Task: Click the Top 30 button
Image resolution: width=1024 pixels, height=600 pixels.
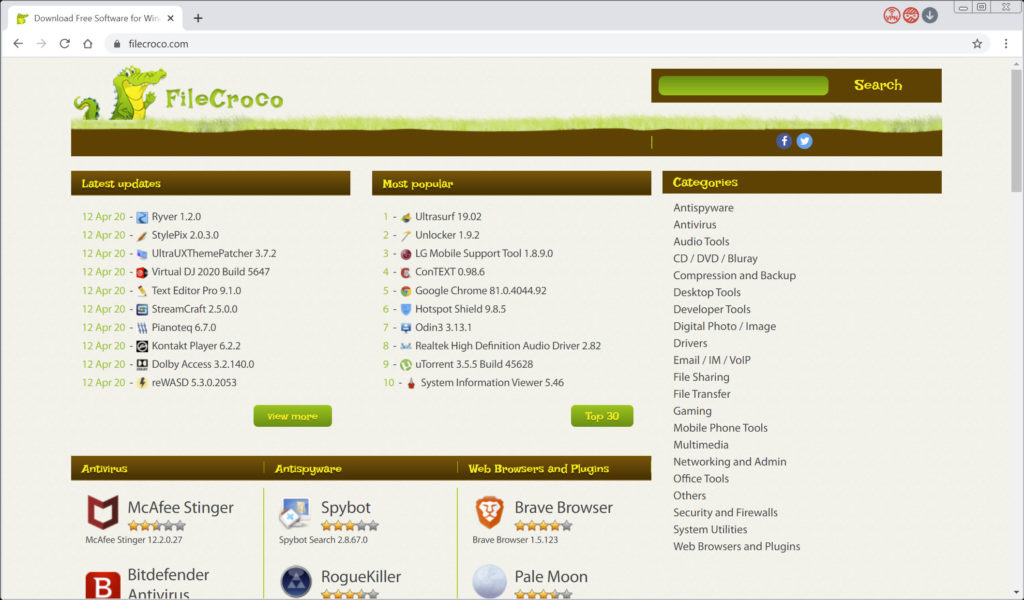Action: (602, 416)
